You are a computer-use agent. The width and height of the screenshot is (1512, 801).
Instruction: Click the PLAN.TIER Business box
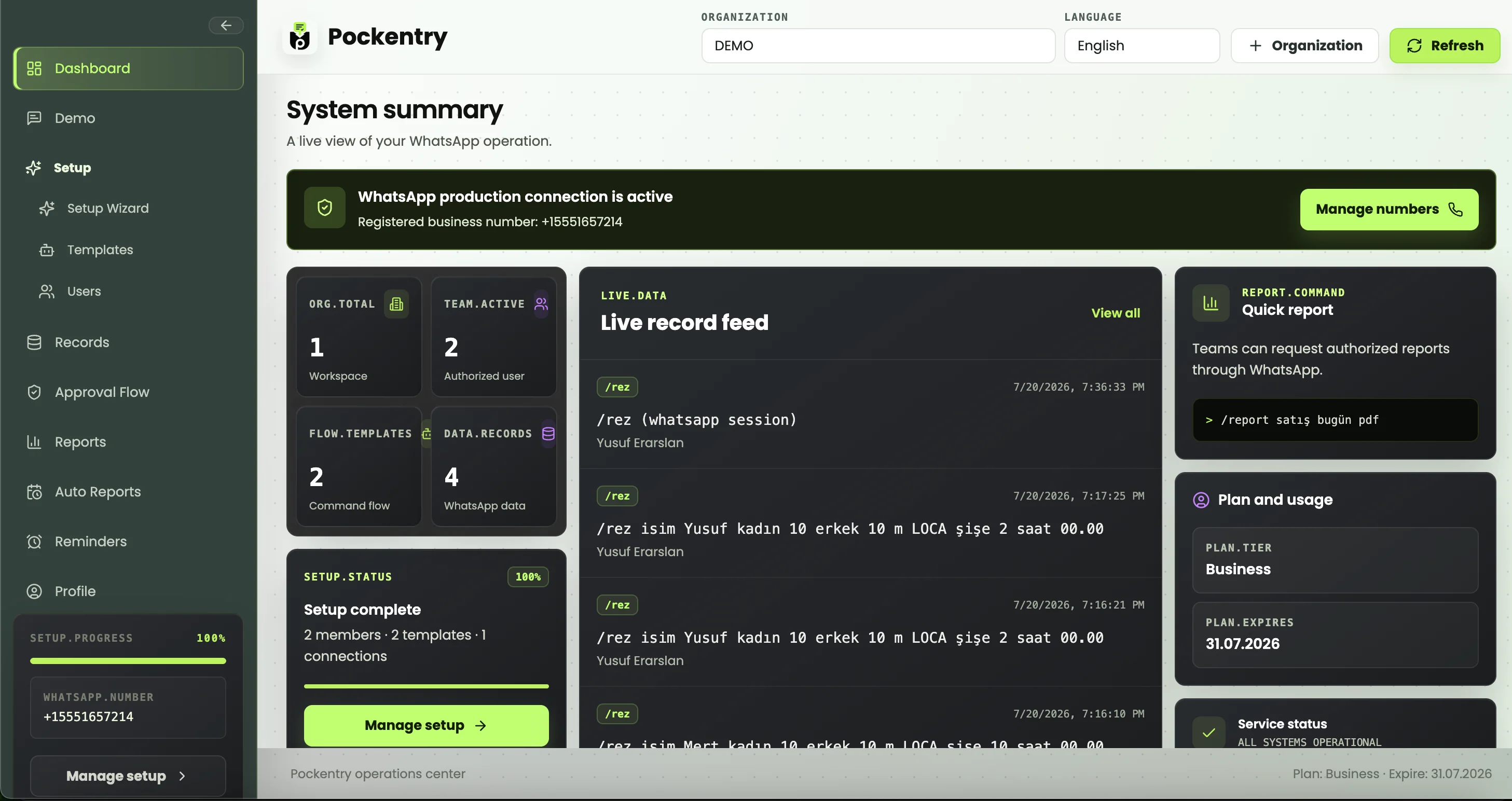point(1335,560)
